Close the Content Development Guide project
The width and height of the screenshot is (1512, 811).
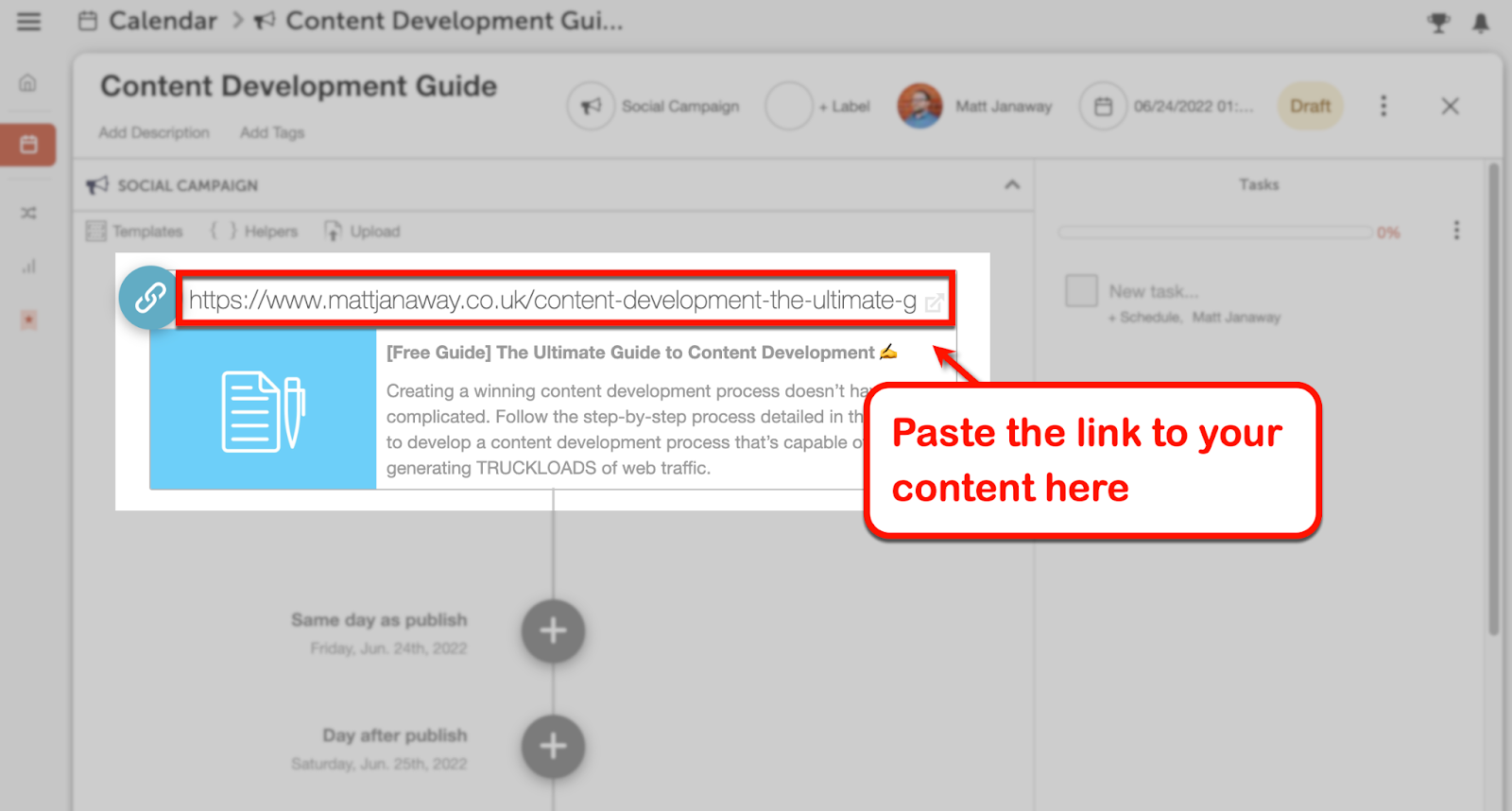coord(1450,106)
